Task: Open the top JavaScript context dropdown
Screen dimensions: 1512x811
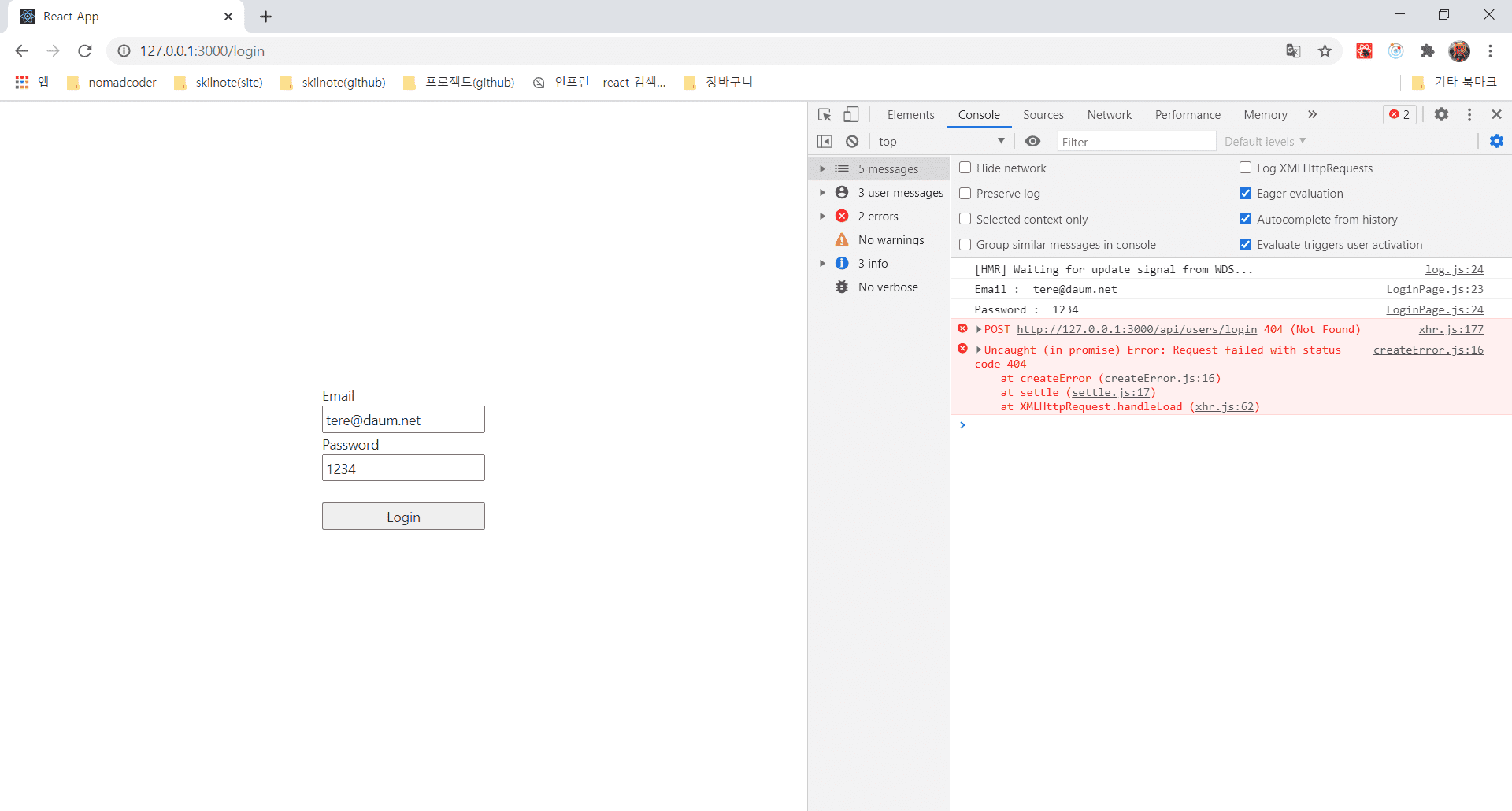Action: [940, 142]
